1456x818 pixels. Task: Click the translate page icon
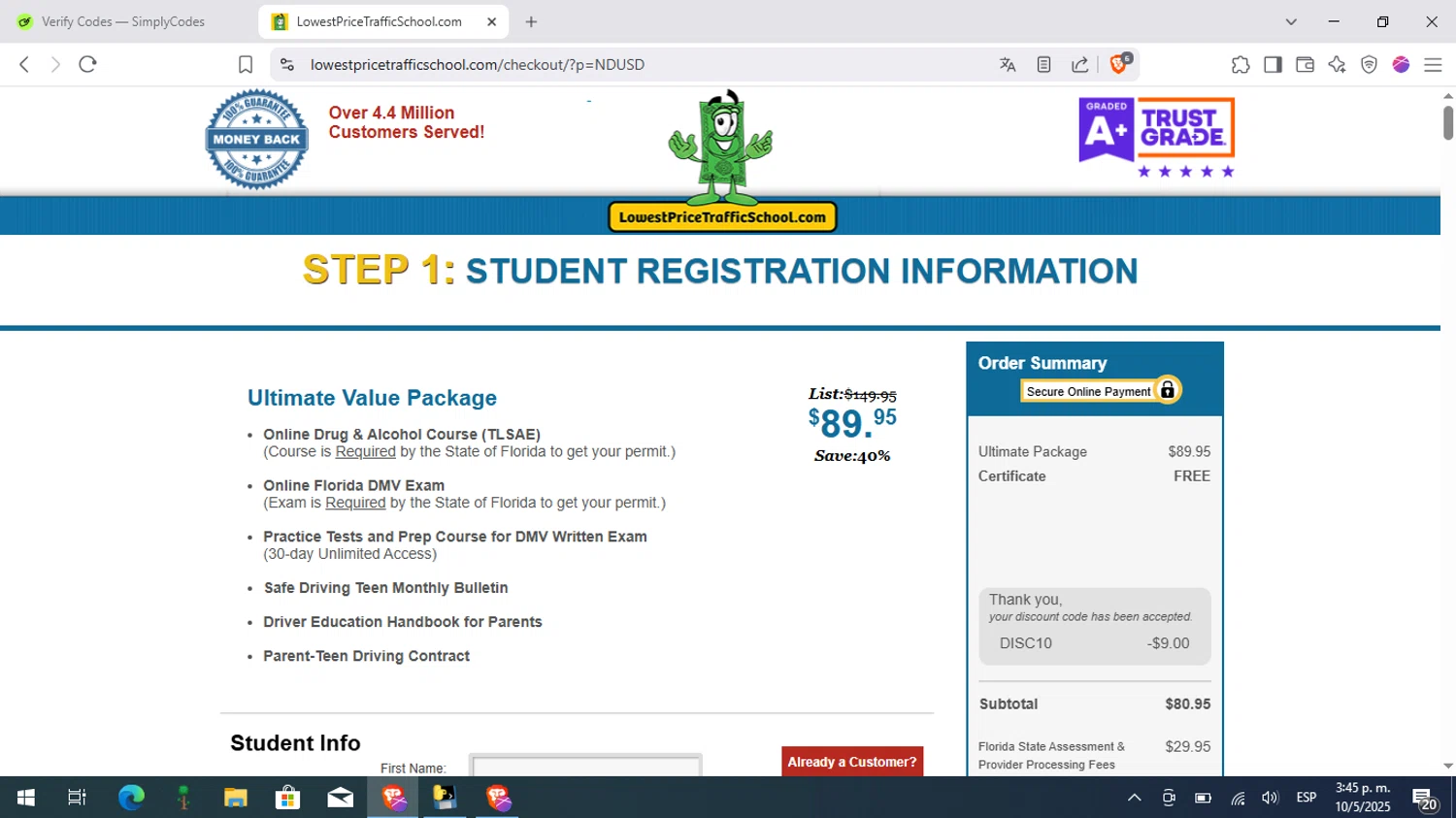(x=1008, y=65)
